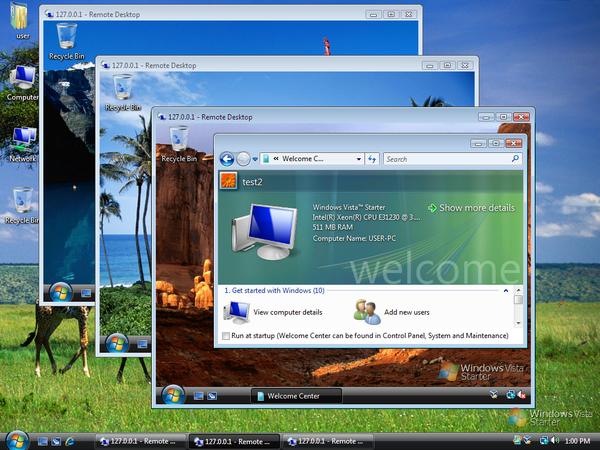Minimize the front Remote Desktop window

(x=486, y=117)
